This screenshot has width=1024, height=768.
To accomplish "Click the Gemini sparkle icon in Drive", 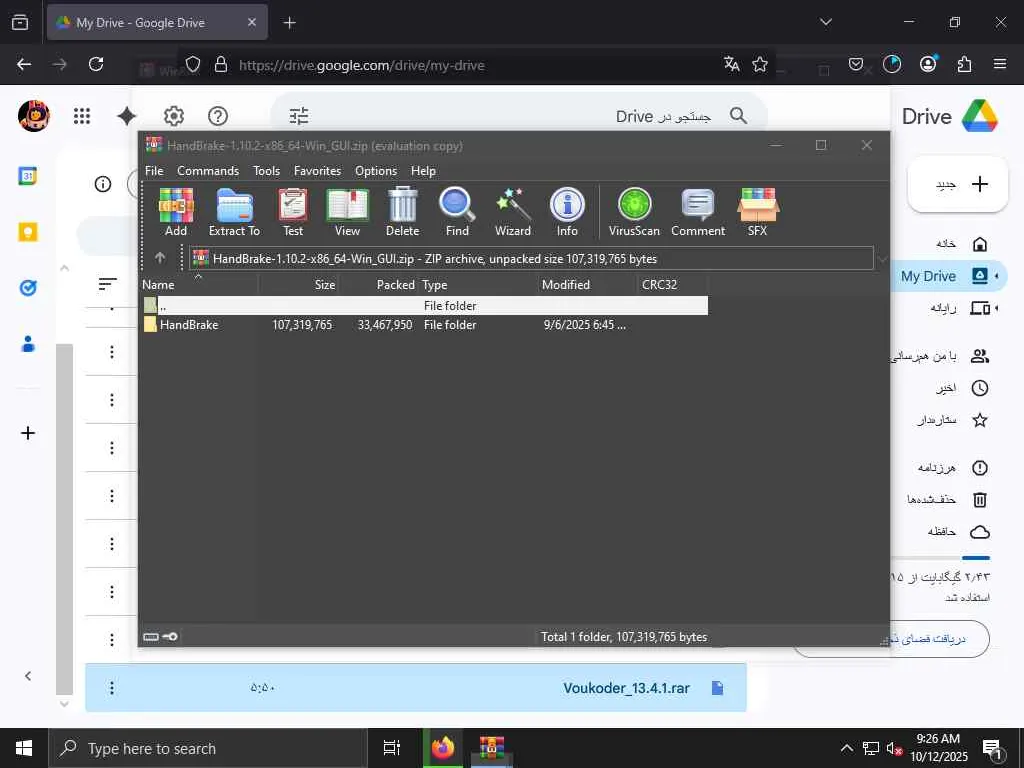I will [x=127, y=116].
